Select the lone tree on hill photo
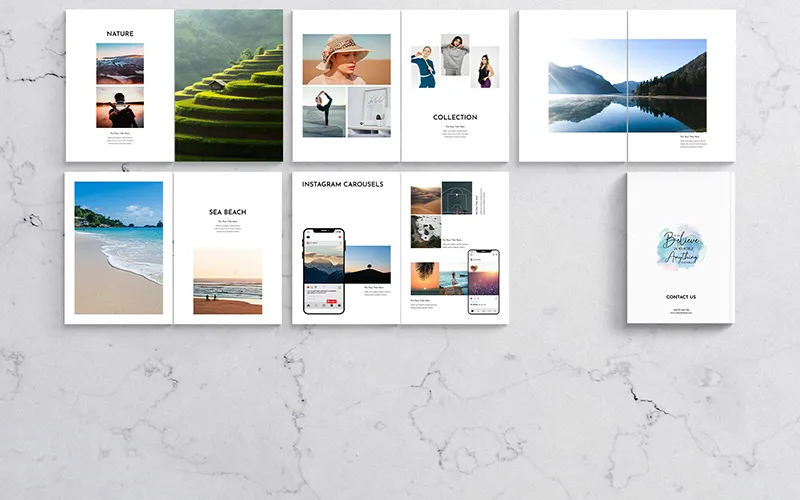The width and height of the screenshot is (800, 500). [x=368, y=265]
